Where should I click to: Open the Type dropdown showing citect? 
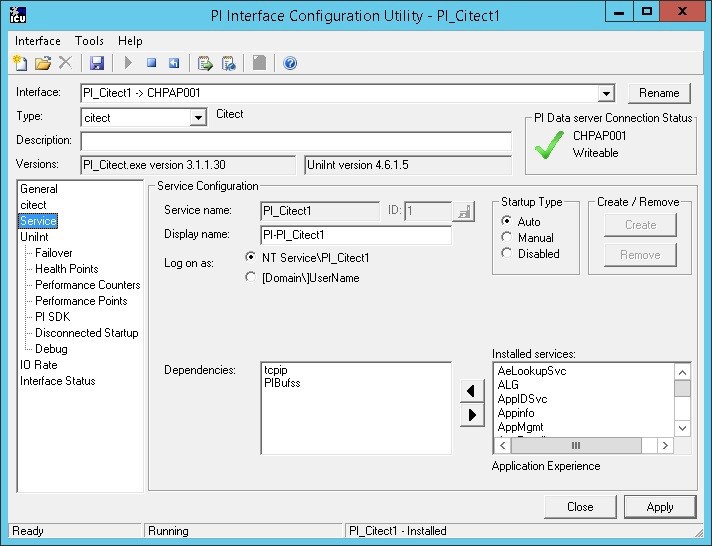[x=198, y=117]
